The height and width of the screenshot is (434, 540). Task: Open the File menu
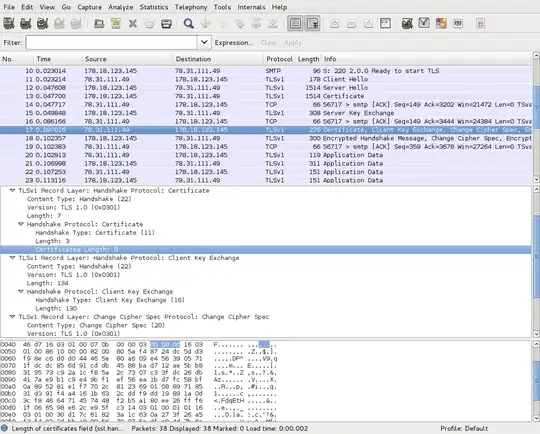(9, 7)
